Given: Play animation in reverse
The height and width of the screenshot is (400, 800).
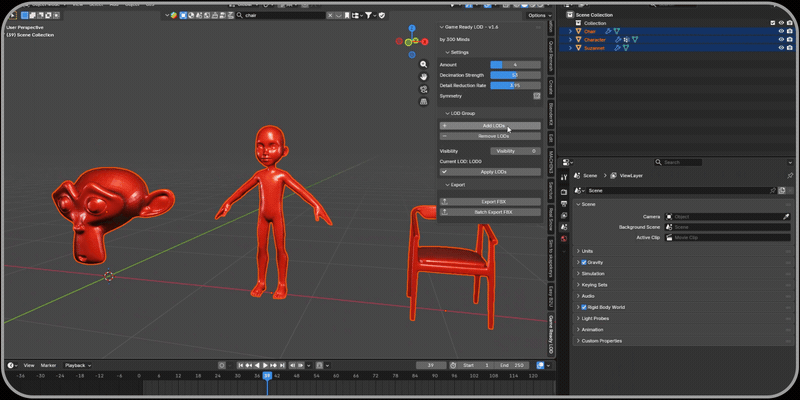Looking at the screenshot, I should point(257,365).
